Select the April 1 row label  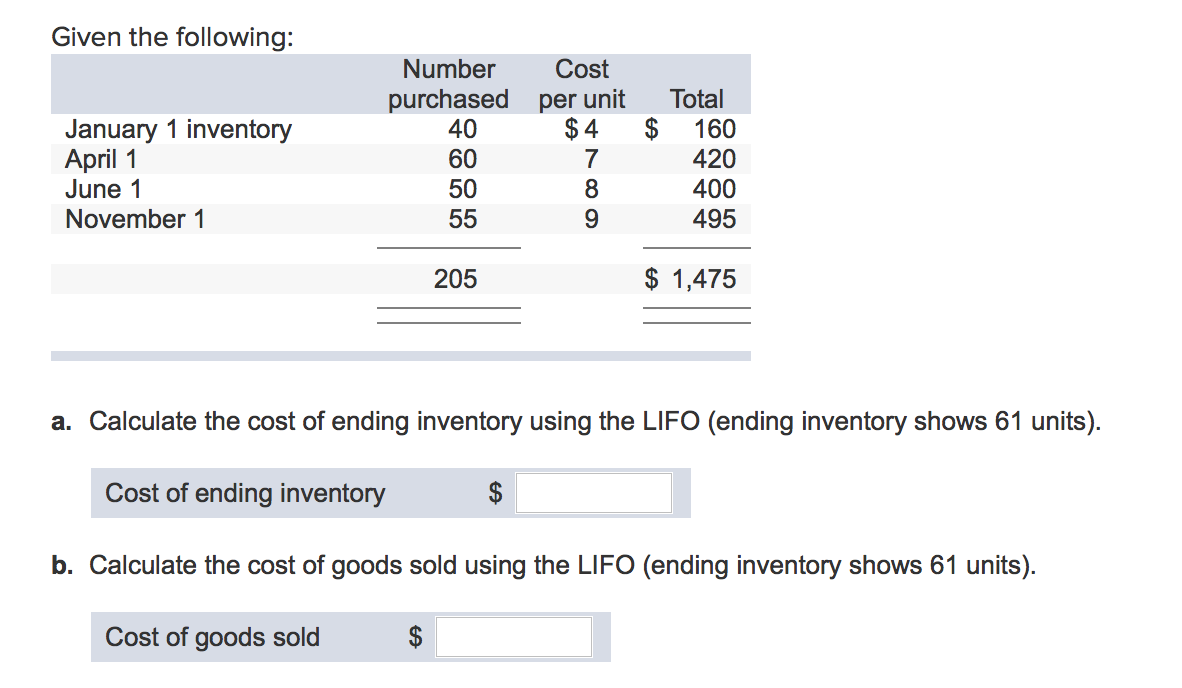(x=100, y=158)
